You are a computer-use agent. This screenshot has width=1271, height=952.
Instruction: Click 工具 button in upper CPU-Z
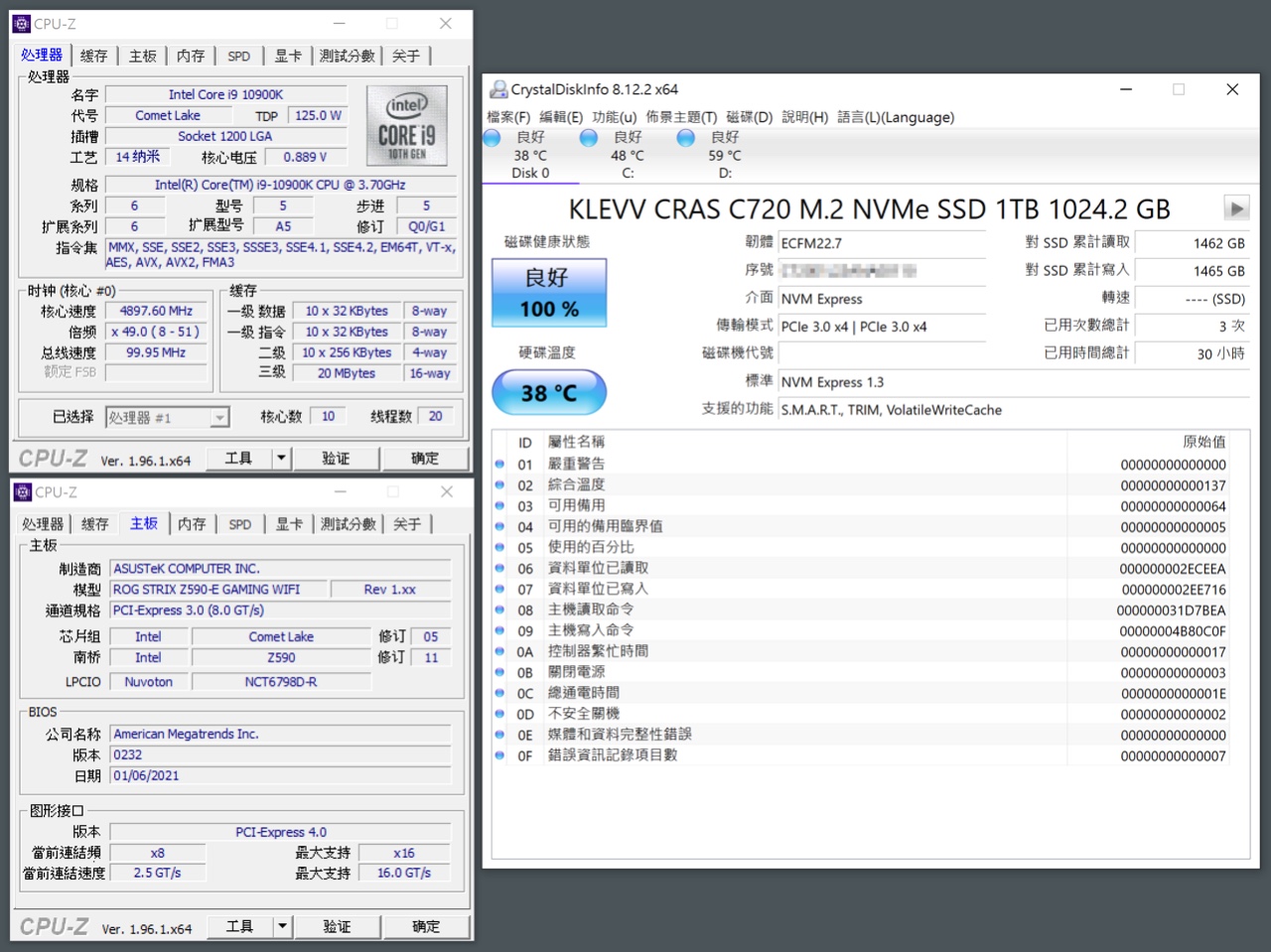(238, 459)
